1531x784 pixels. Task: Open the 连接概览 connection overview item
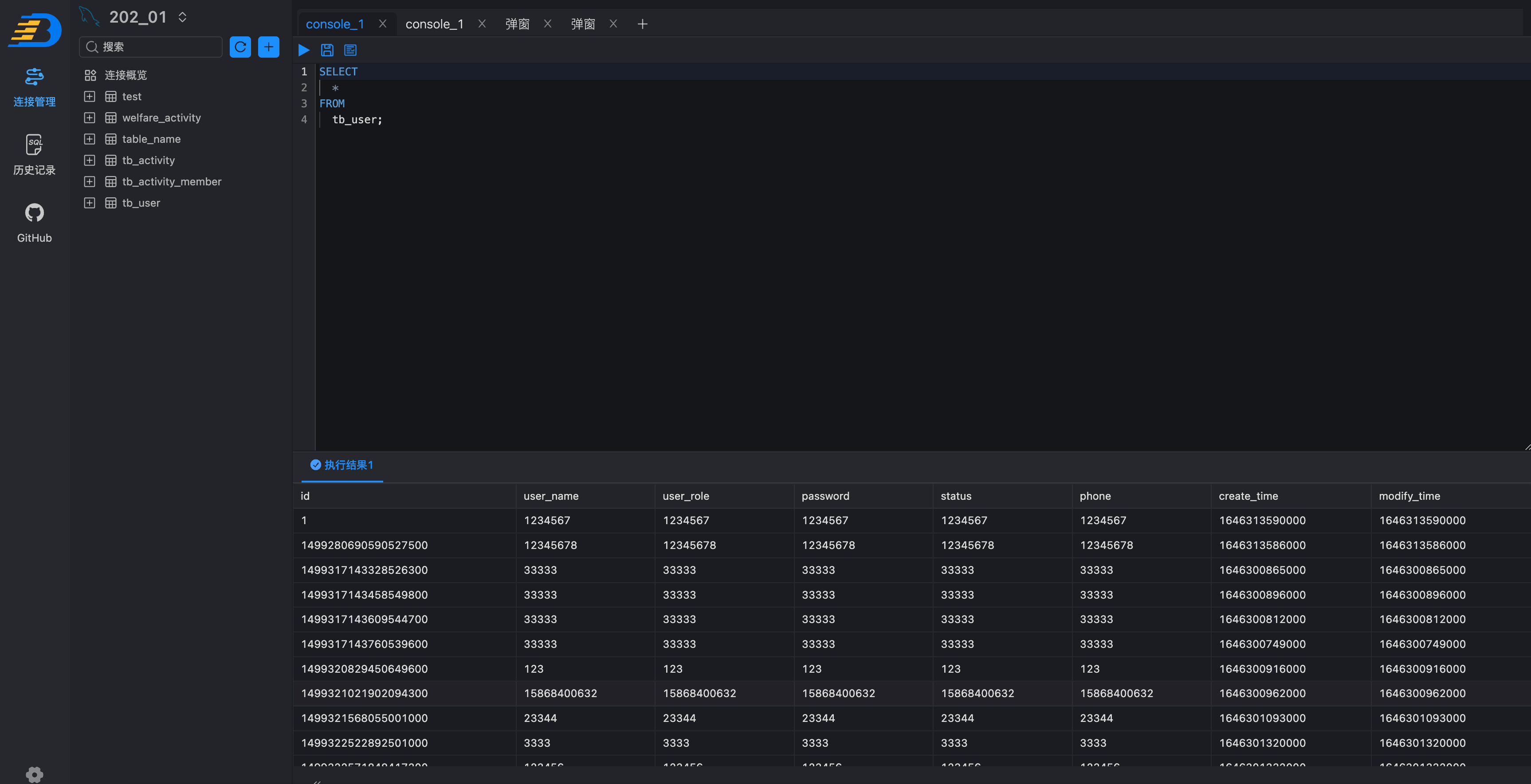point(125,75)
